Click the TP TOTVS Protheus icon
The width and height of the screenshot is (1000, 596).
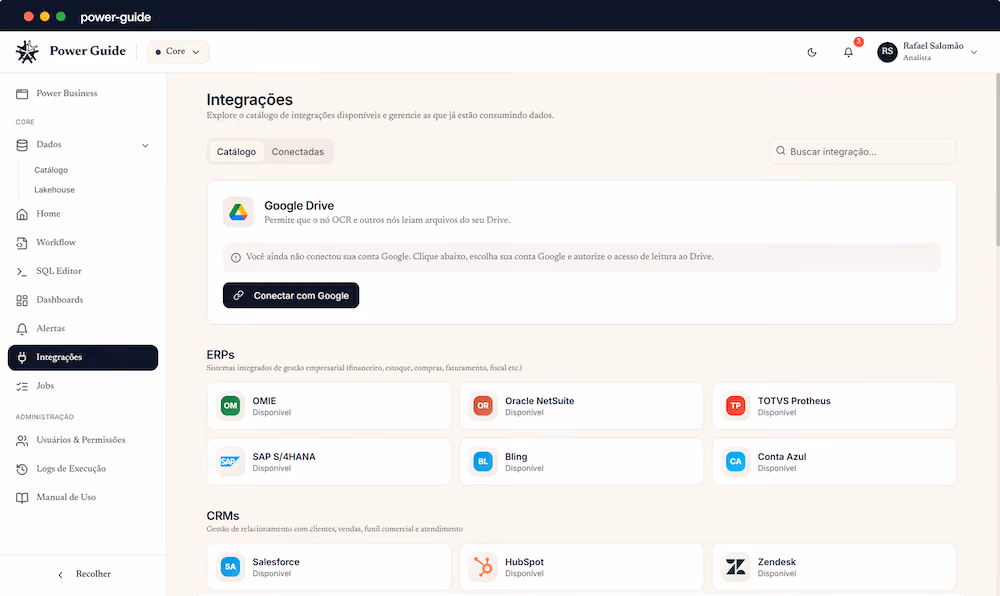pos(735,406)
